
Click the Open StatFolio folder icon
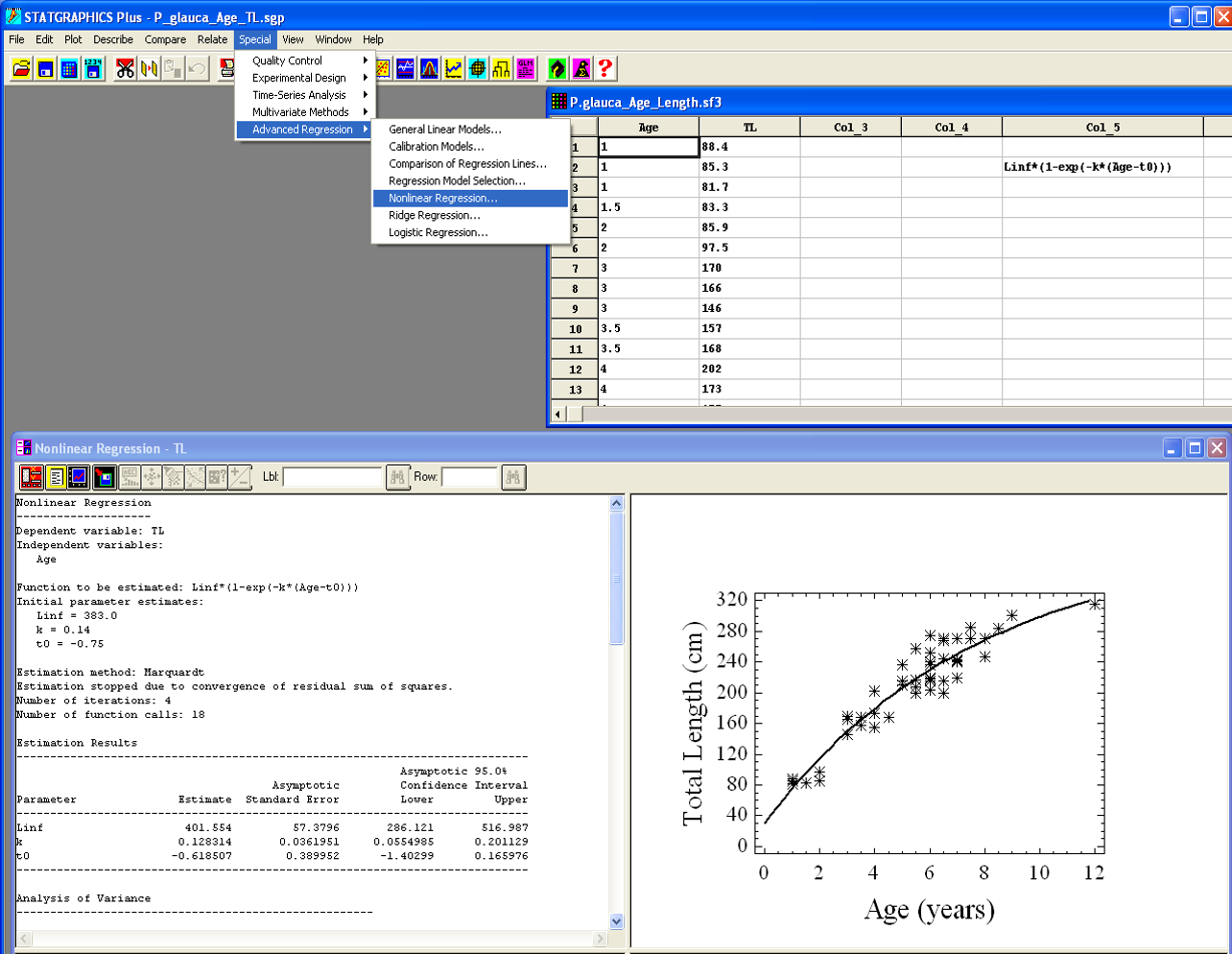click(x=21, y=68)
